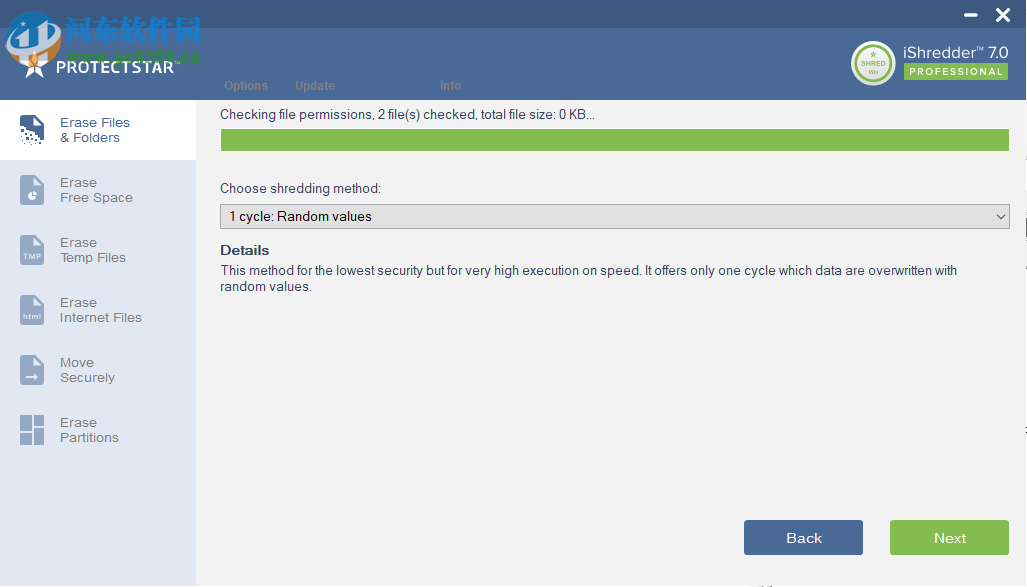Click the Erase Files & Folders icon
Viewport: 1027px width, 587px height.
32,130
